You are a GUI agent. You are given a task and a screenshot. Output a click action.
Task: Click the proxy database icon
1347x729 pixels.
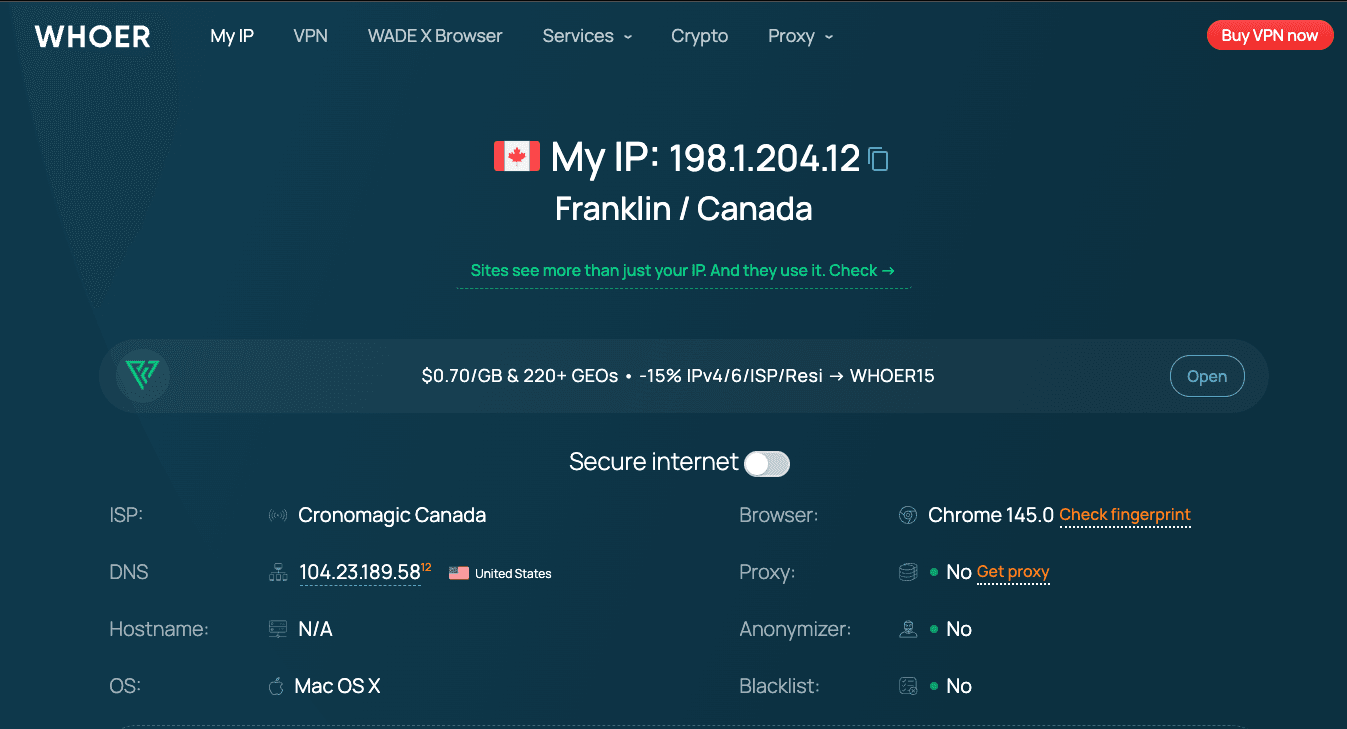point(907,571)
